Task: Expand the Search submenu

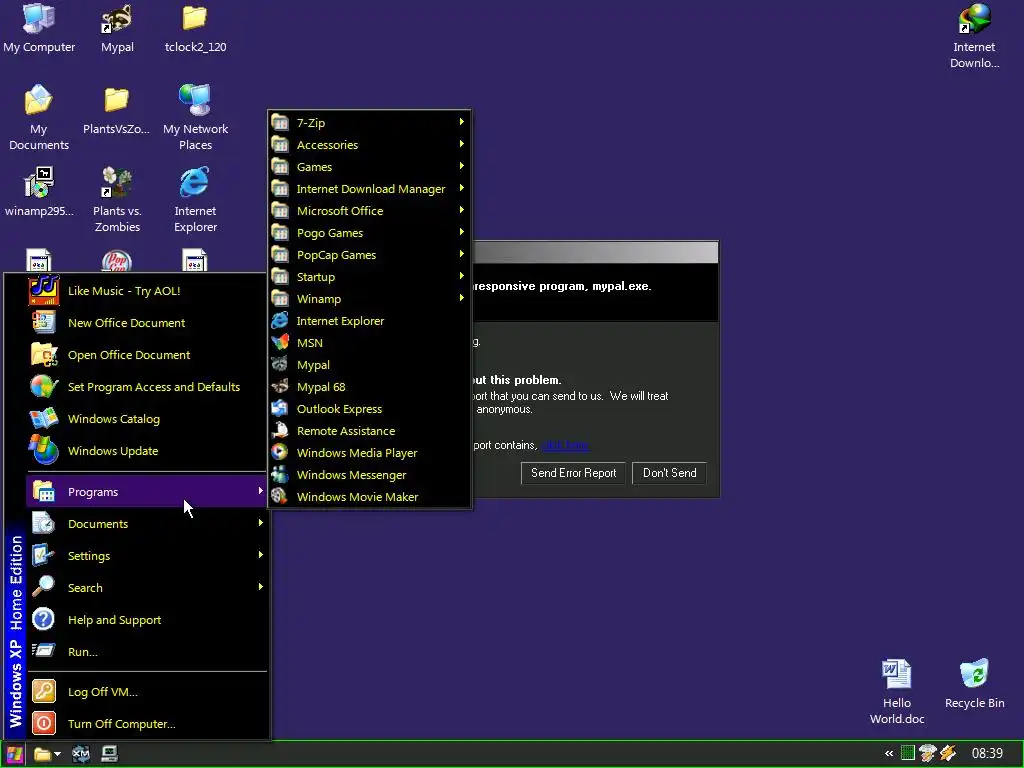Action: click(146, 588)
